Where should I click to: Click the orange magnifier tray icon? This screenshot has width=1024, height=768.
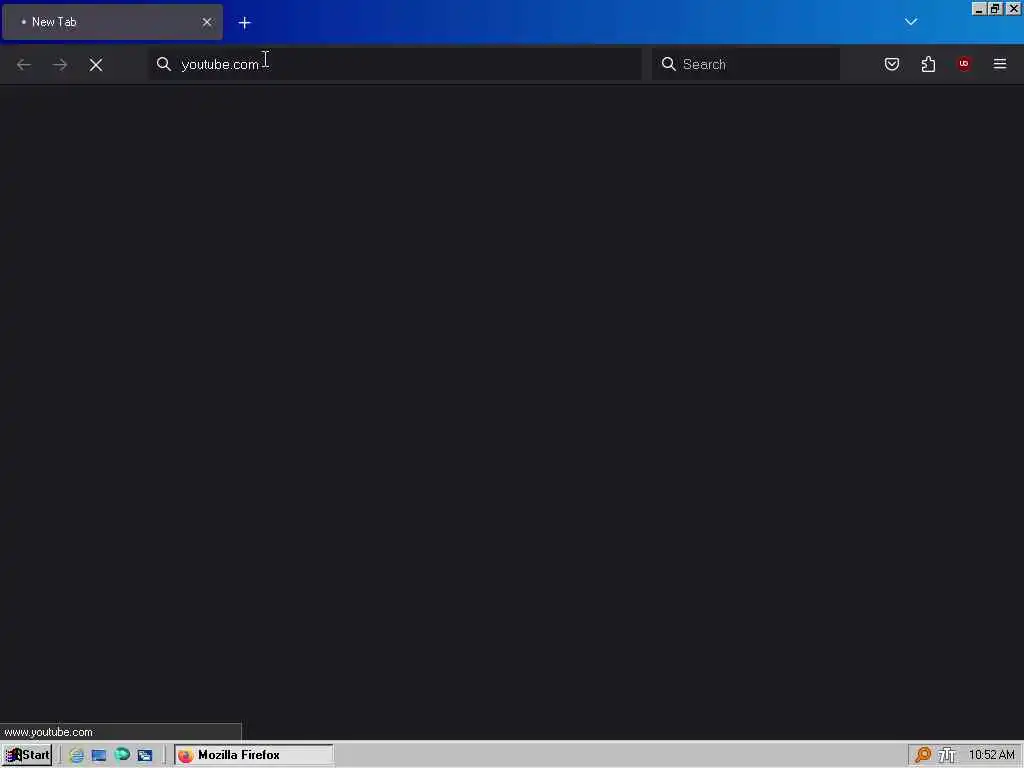[x=922, y=755]
